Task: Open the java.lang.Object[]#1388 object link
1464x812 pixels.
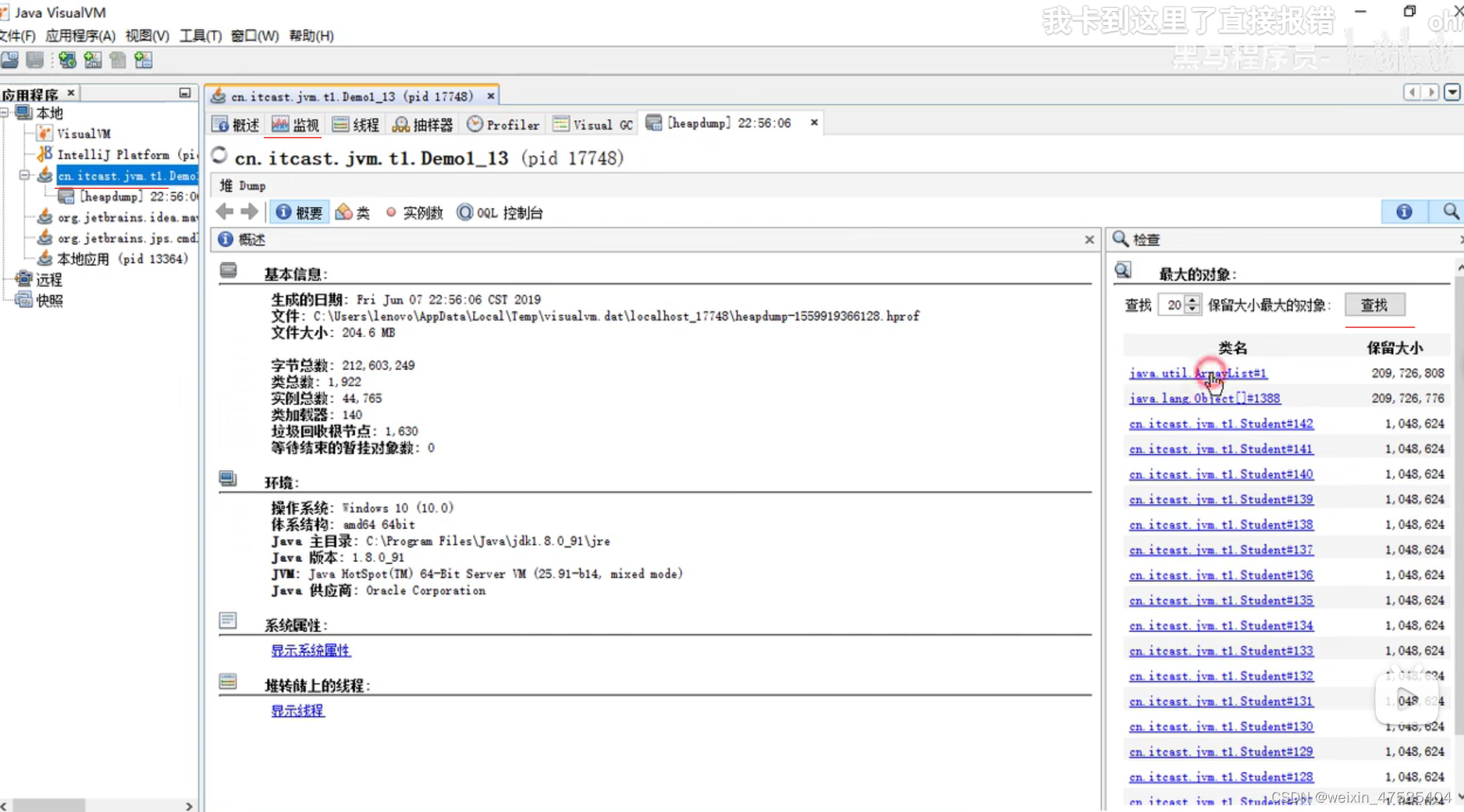Action: pyautogui.click(x=1204, y=398)
